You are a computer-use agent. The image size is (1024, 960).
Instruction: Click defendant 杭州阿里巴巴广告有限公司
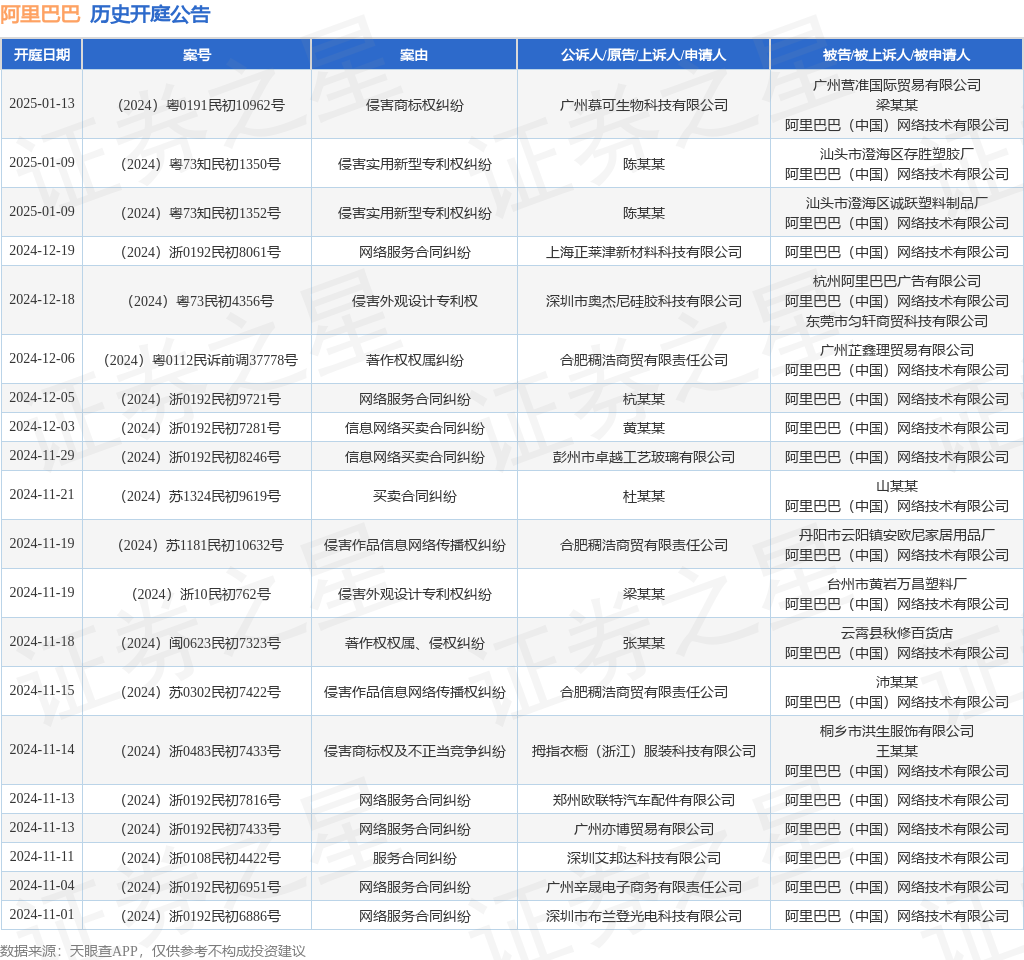[x=897, y=281]
